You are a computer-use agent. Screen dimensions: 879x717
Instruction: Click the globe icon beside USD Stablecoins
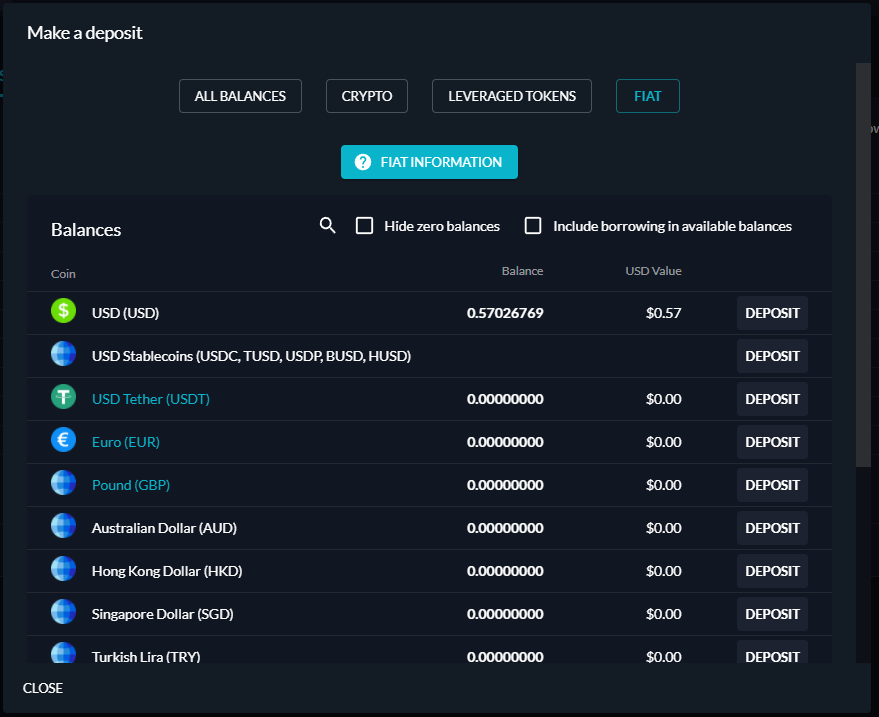click(x=63, y=354)
